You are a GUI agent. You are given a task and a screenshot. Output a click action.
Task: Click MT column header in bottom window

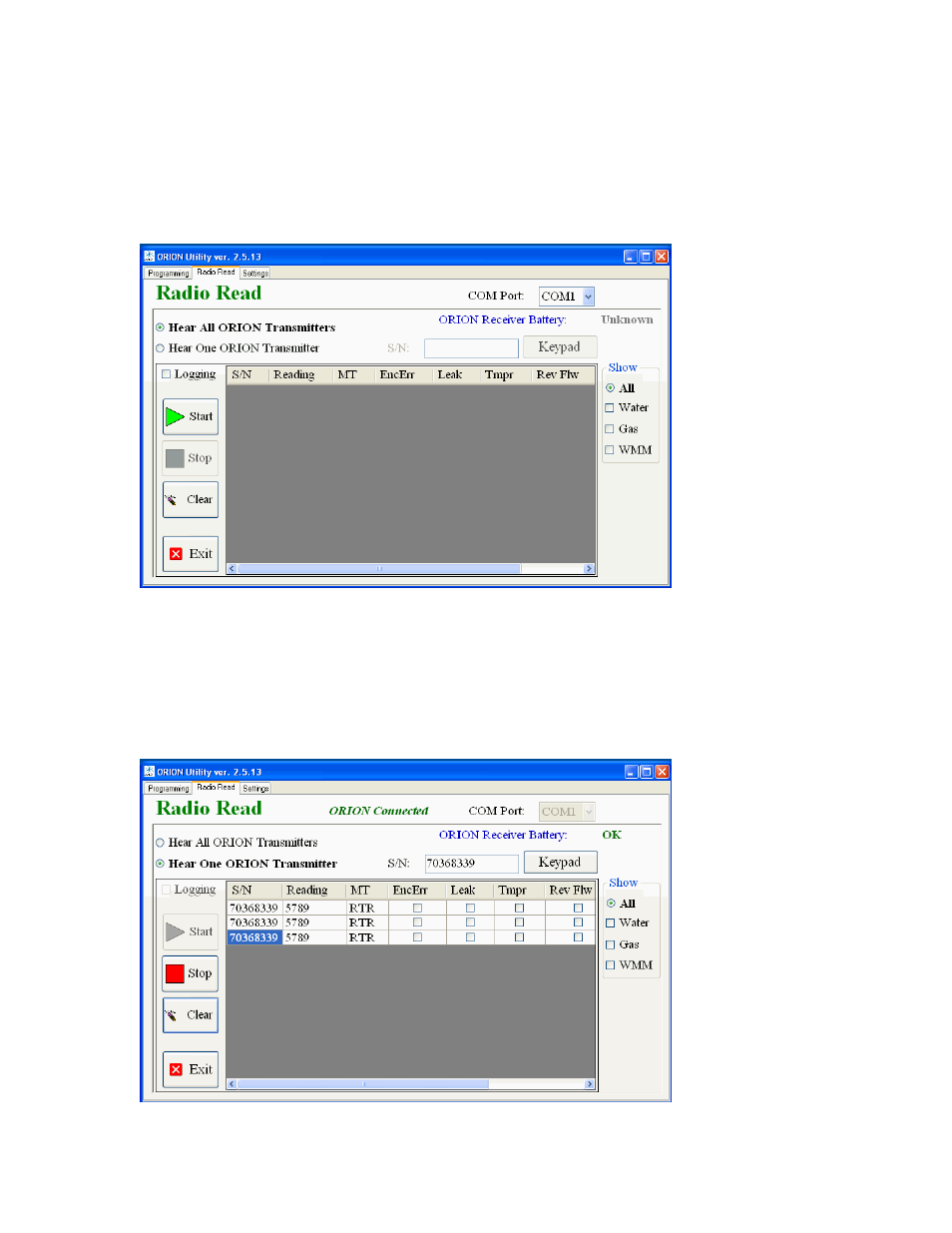[x=366, y=891]
